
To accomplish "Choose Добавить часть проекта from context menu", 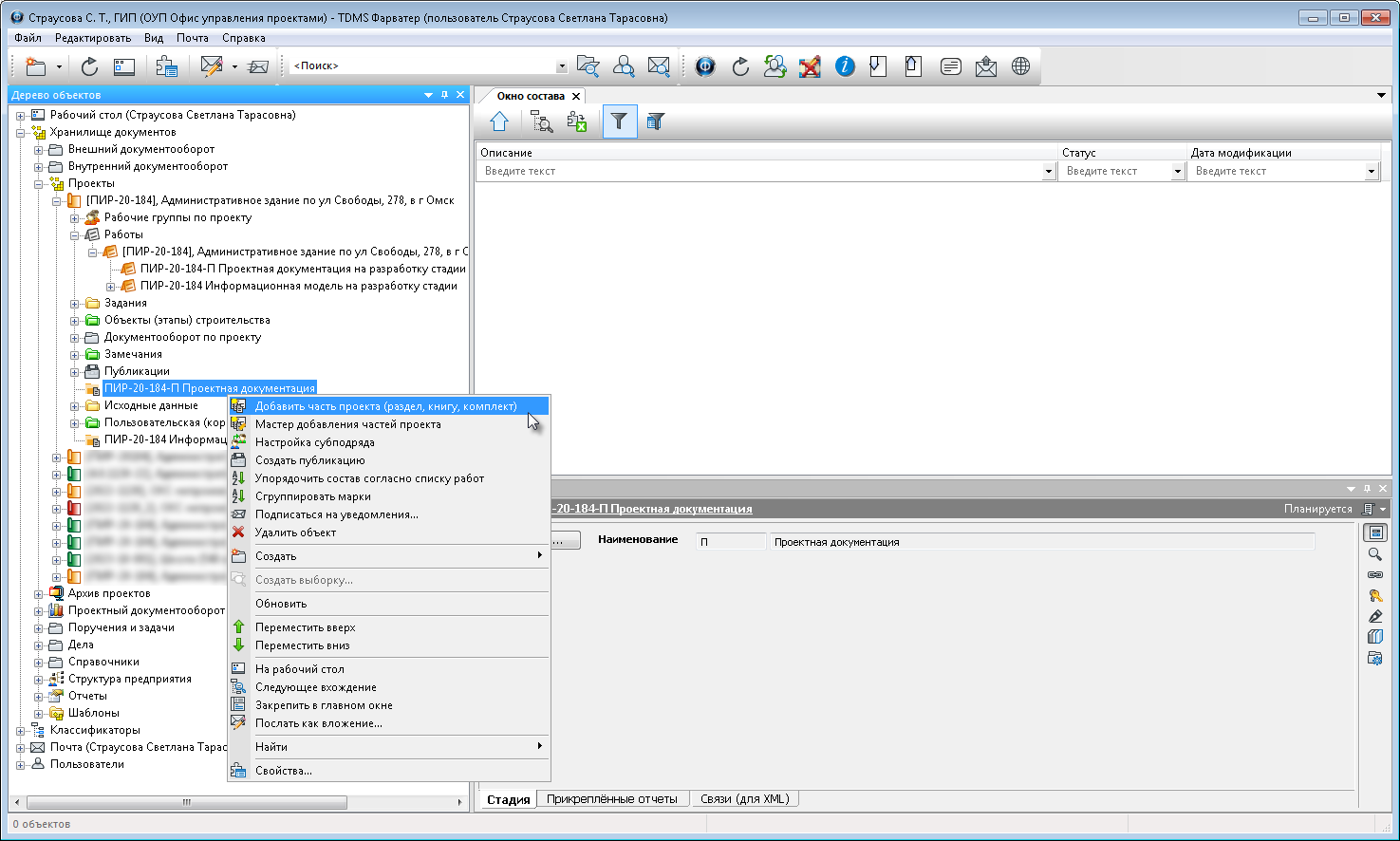I will click(389, 406).
